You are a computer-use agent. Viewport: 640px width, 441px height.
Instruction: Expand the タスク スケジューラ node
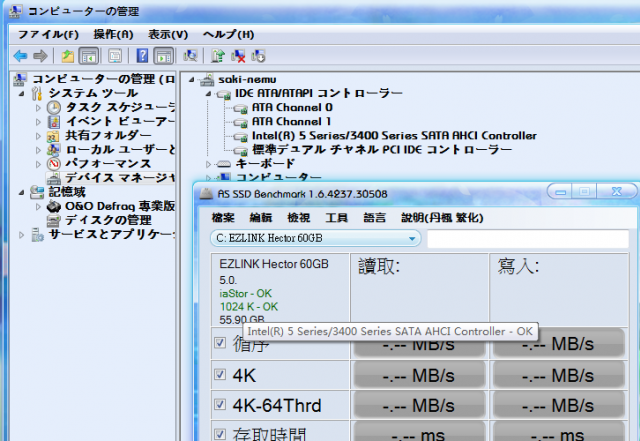(x=38, y=108)
